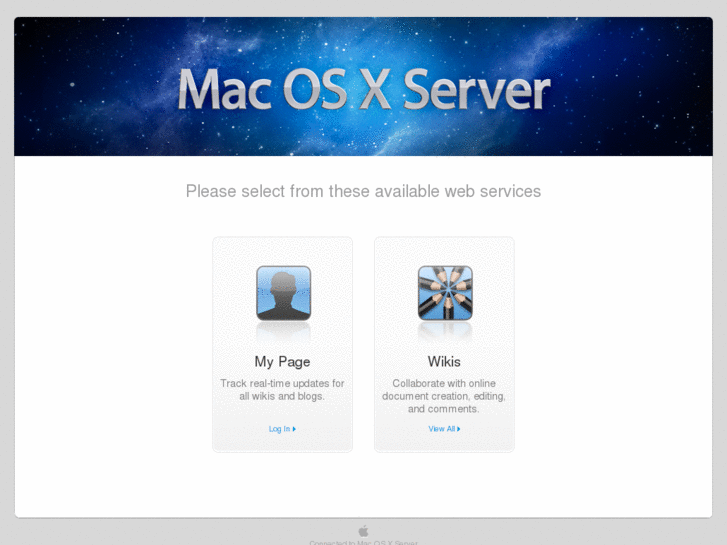727x545 pixels.
Task: Click the Apple logo in footer
Action: click(364, 531)
